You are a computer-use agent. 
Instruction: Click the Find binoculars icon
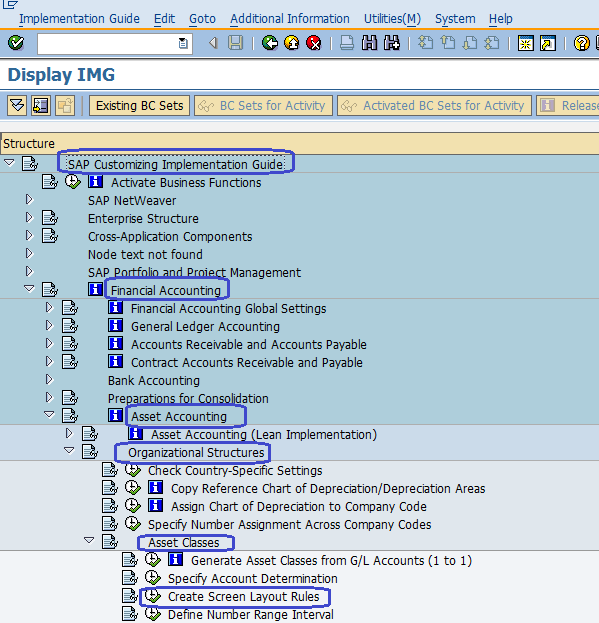pyautogui.click(x=369, y=43)
